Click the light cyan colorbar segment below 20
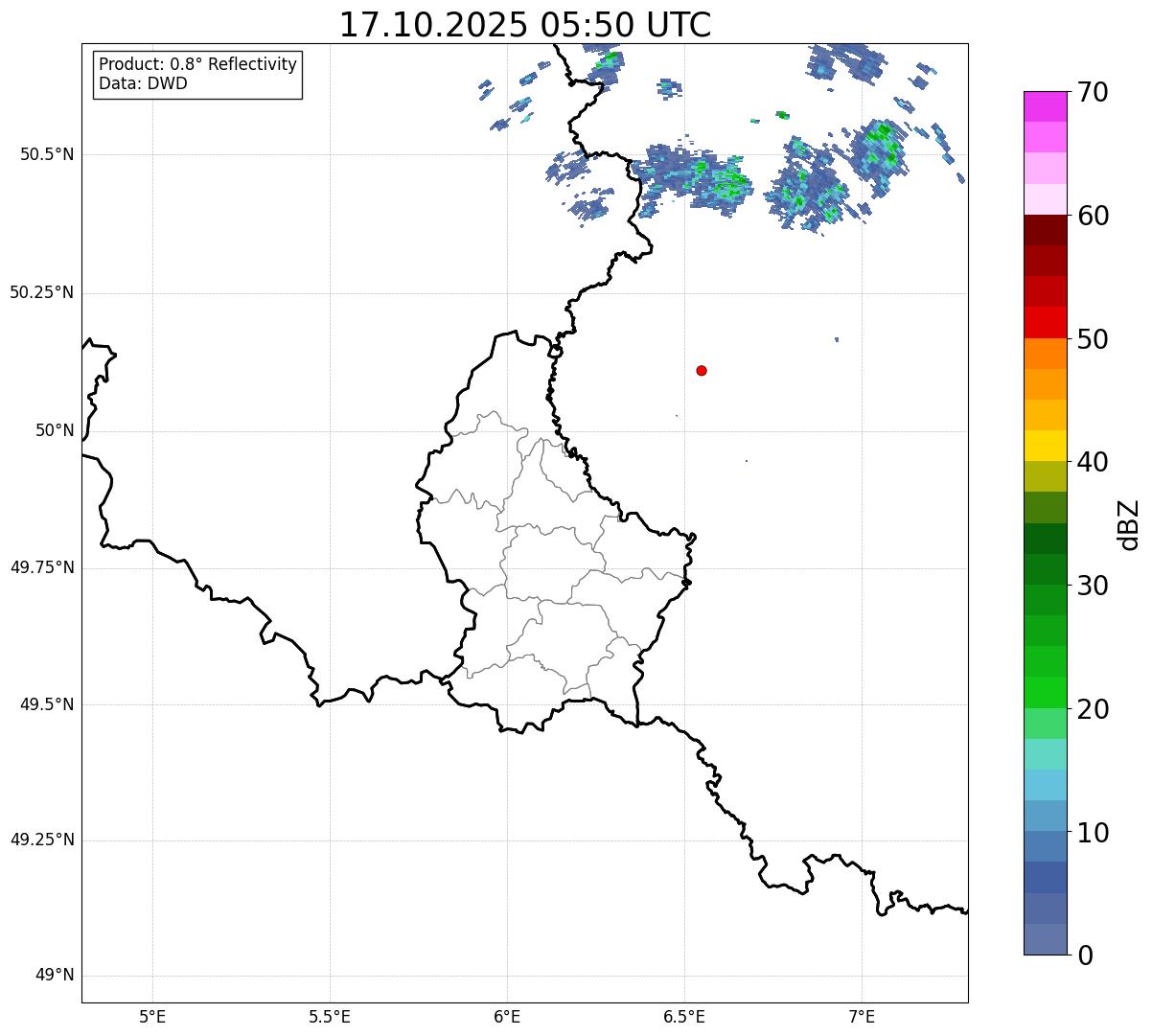 1045,754
